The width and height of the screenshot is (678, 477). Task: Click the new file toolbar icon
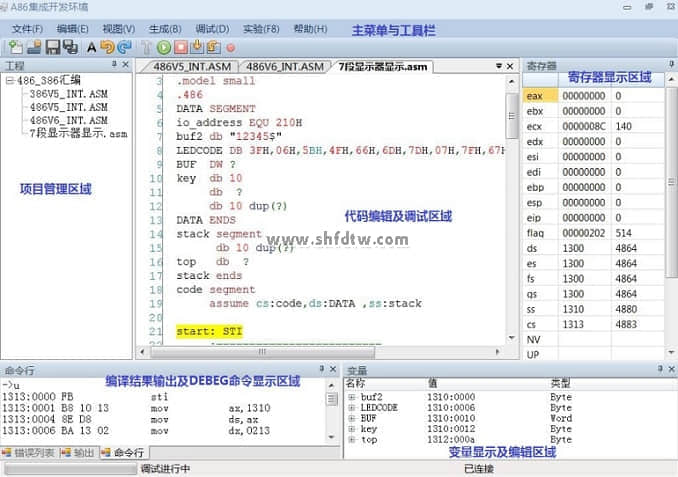(x=17, y=47)
